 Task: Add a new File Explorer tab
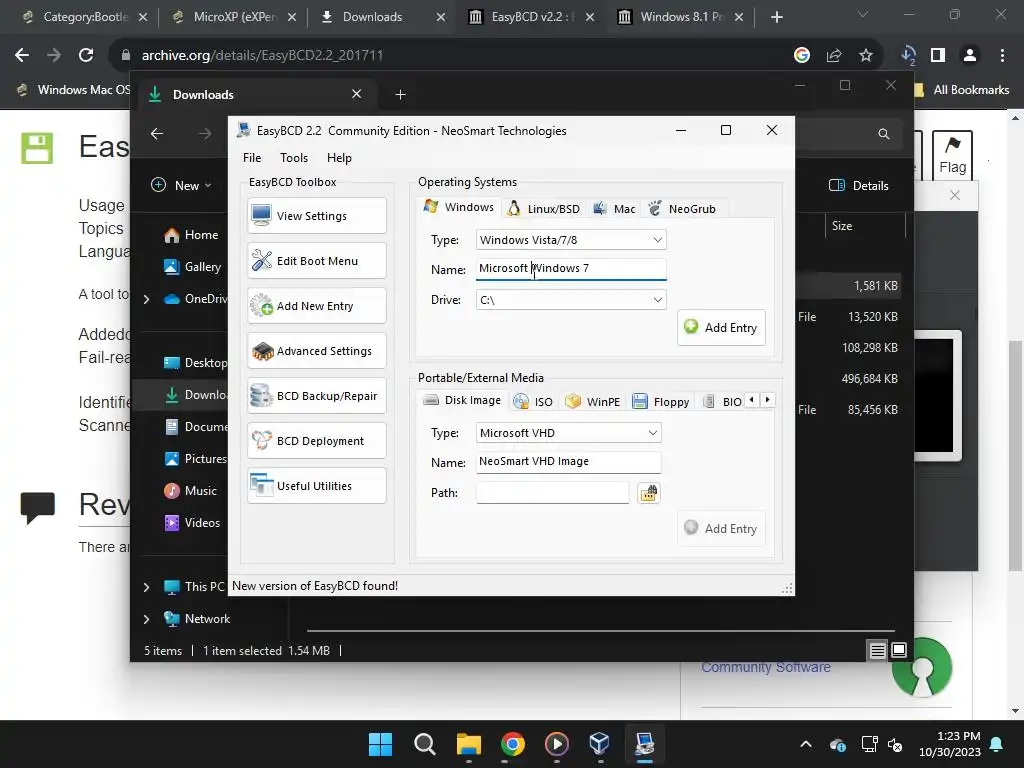pyautogui.click(x=400, y=95)
